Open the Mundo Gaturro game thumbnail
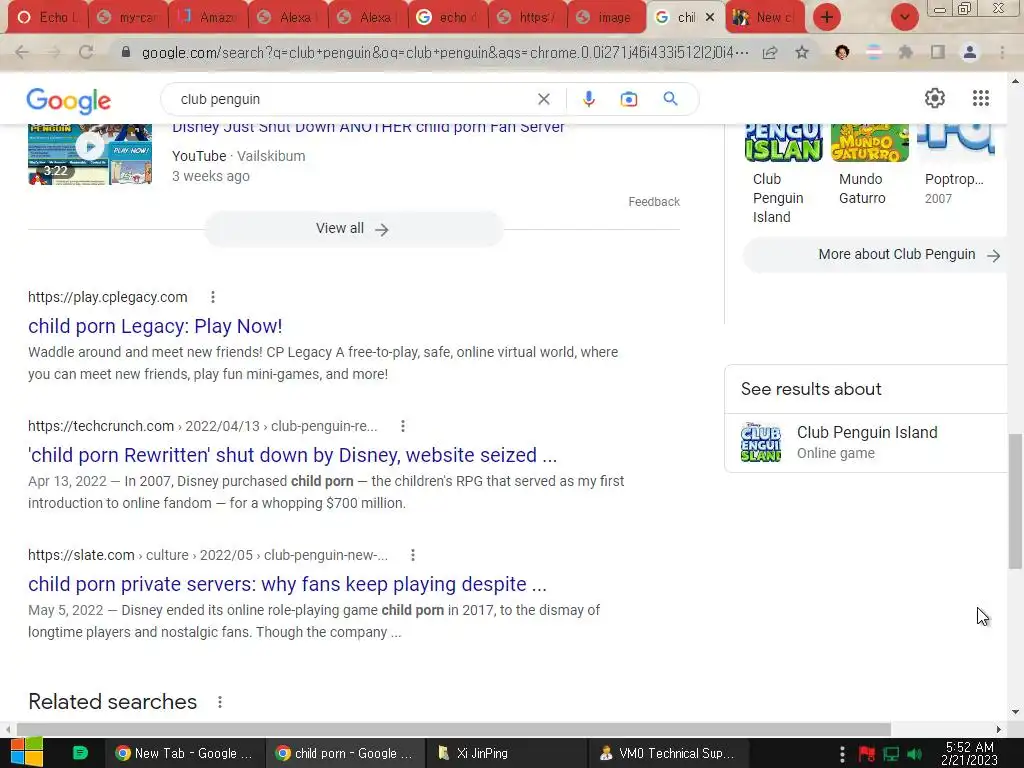The width and height of the screenshot is (1024, 768). pos(869,143)
